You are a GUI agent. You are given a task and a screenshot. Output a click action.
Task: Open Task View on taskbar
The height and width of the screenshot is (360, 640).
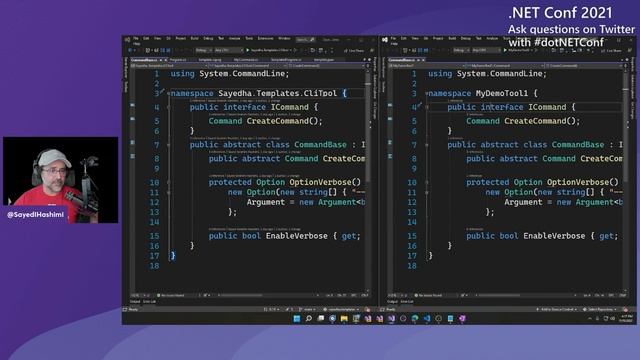click(x=321, y=318)
